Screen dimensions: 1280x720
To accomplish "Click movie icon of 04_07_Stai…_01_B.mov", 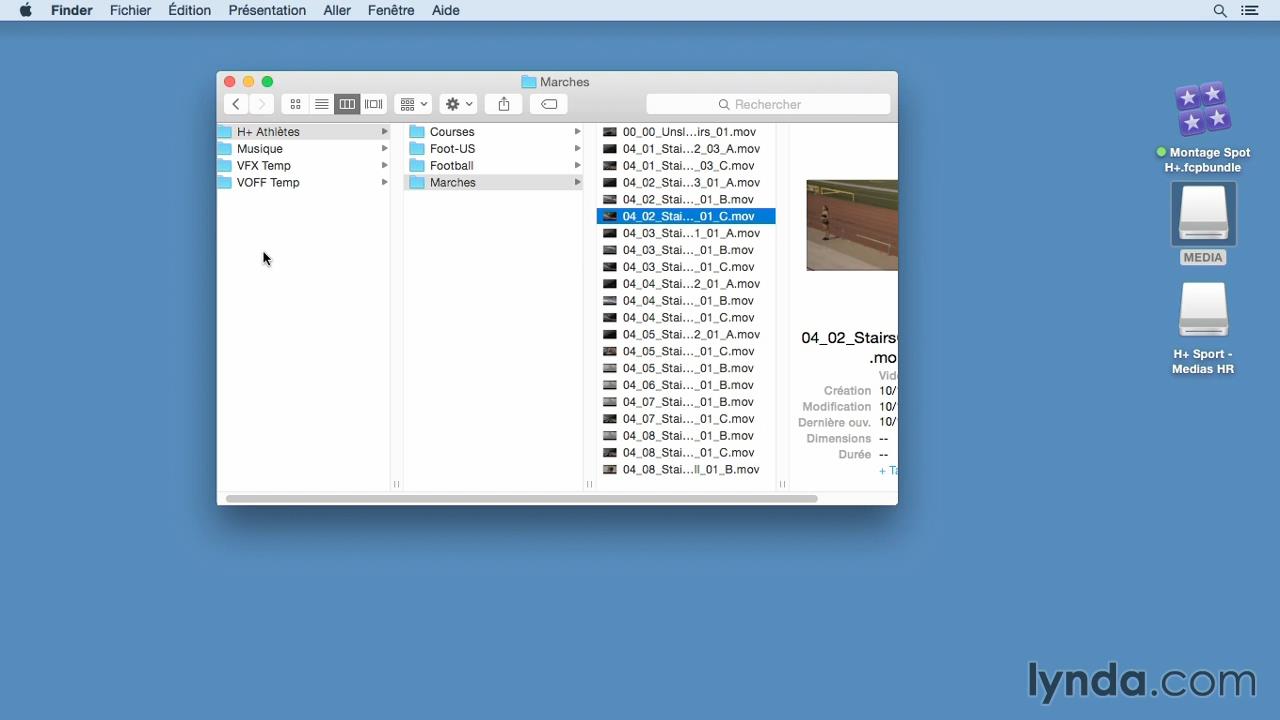I will tap(610, 402).
